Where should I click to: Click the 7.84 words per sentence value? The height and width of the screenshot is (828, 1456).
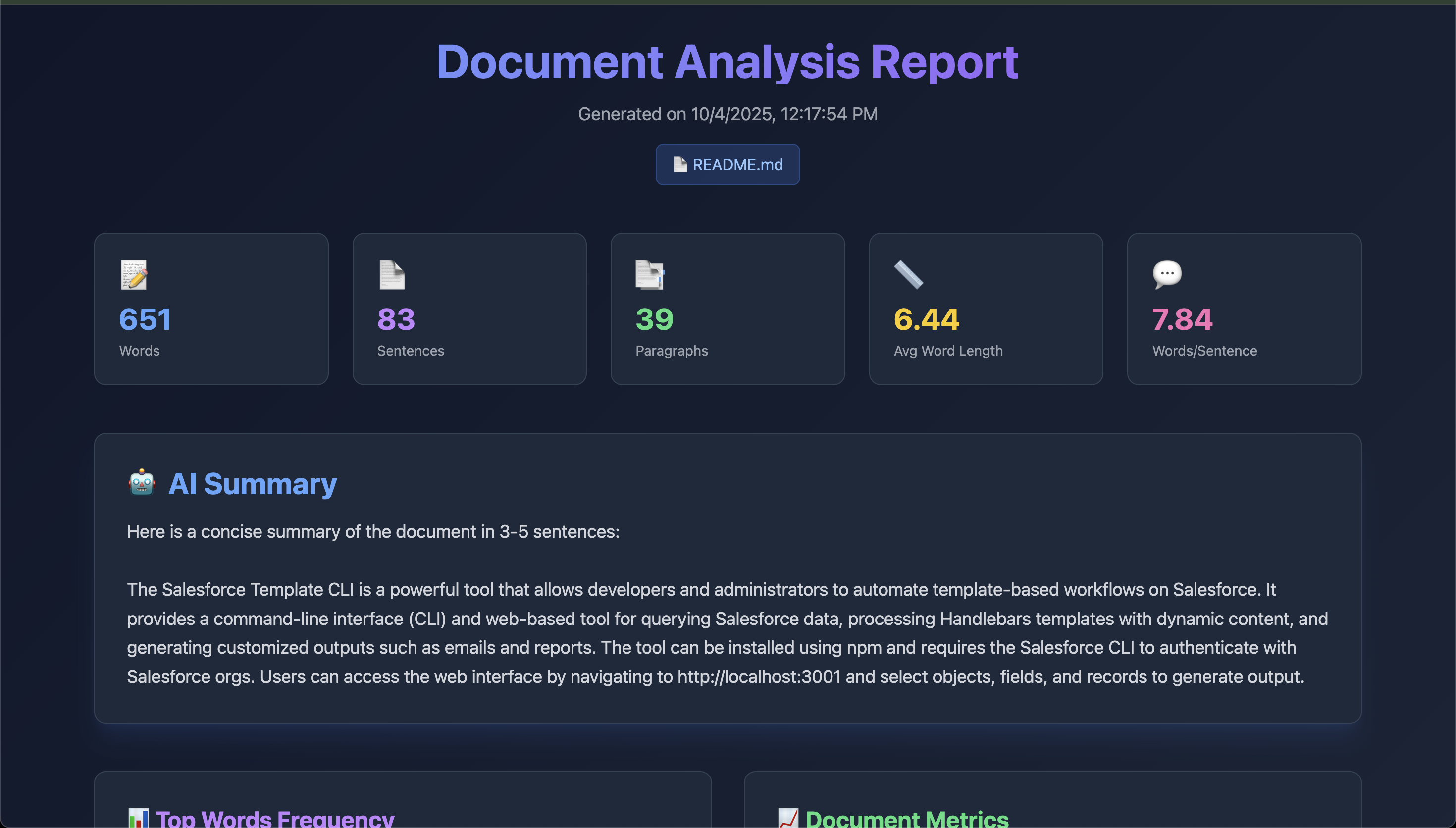(x=1182, y=319)
